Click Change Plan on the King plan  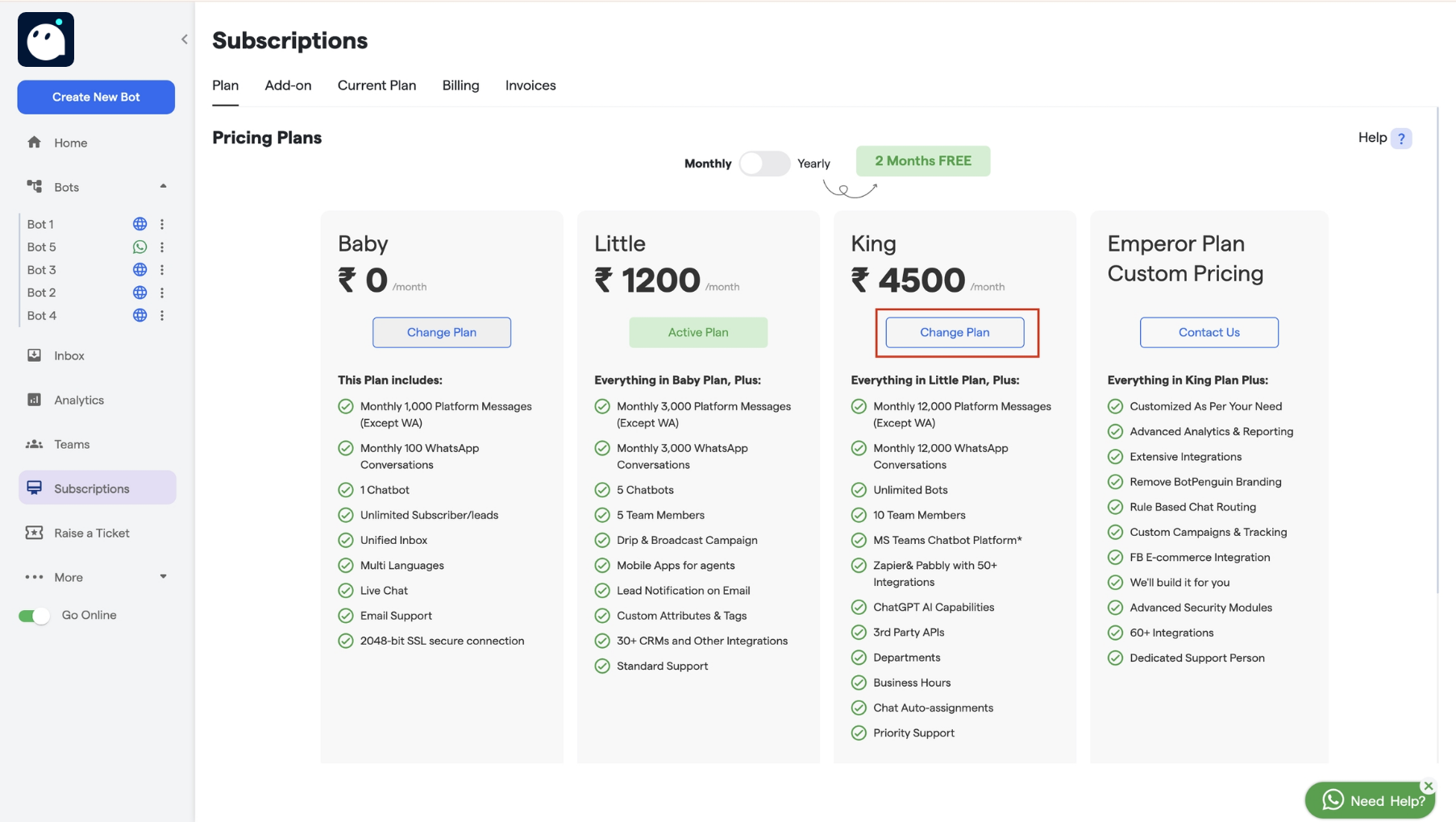[x=954, y=332]
